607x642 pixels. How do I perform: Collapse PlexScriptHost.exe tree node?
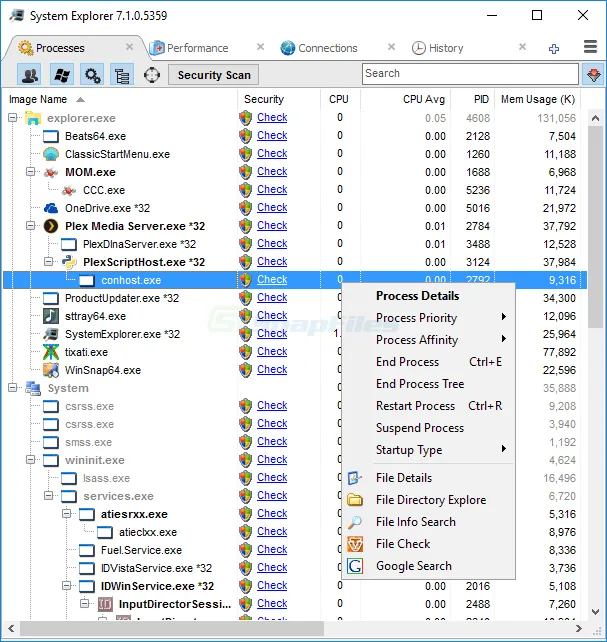pos(49,261)
